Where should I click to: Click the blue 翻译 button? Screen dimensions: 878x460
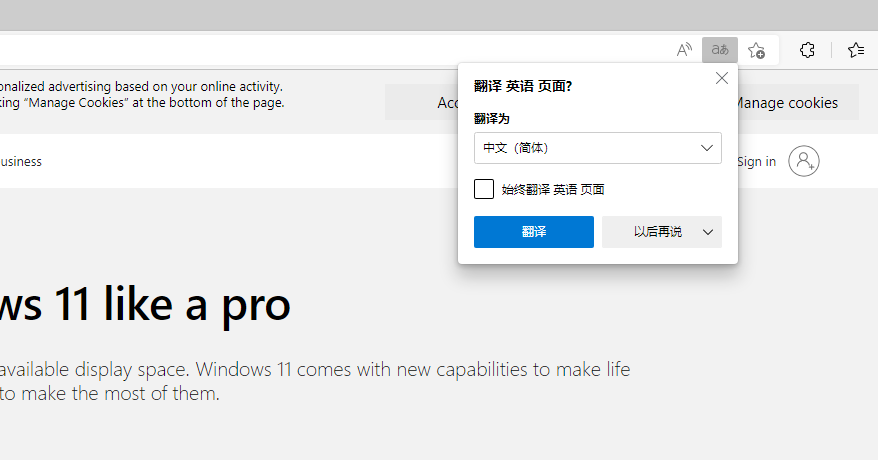(534, 232)
